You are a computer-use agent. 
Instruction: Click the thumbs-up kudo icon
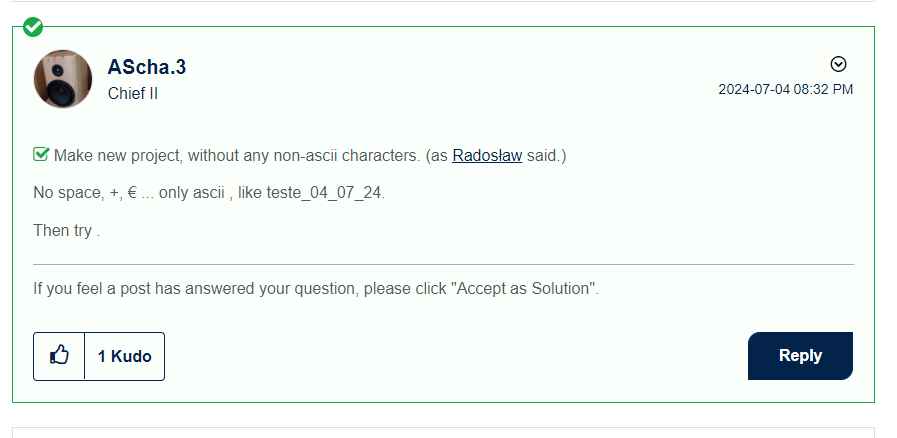point(59,356)
